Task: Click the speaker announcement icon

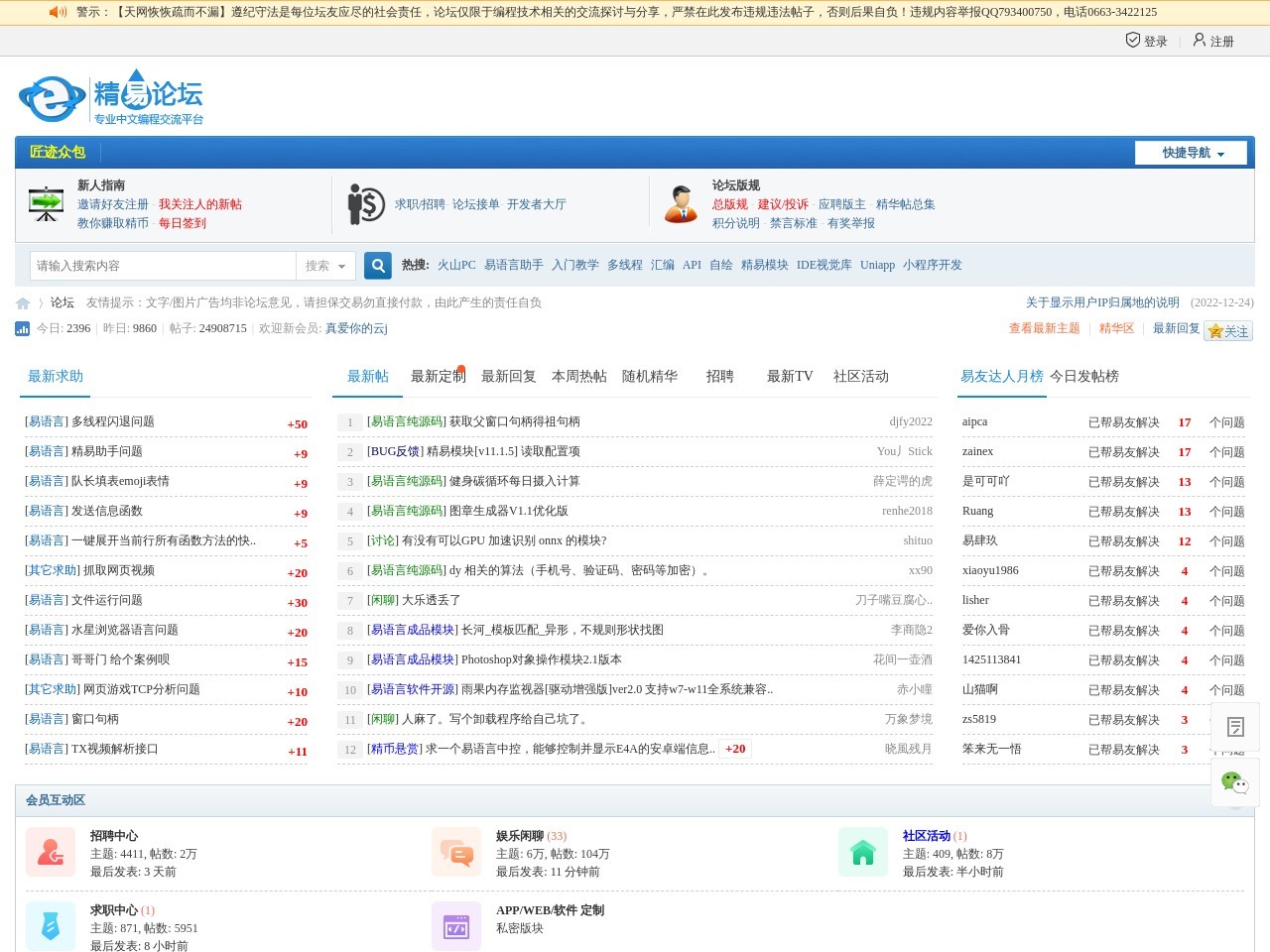Action: (x=58, y=12)
